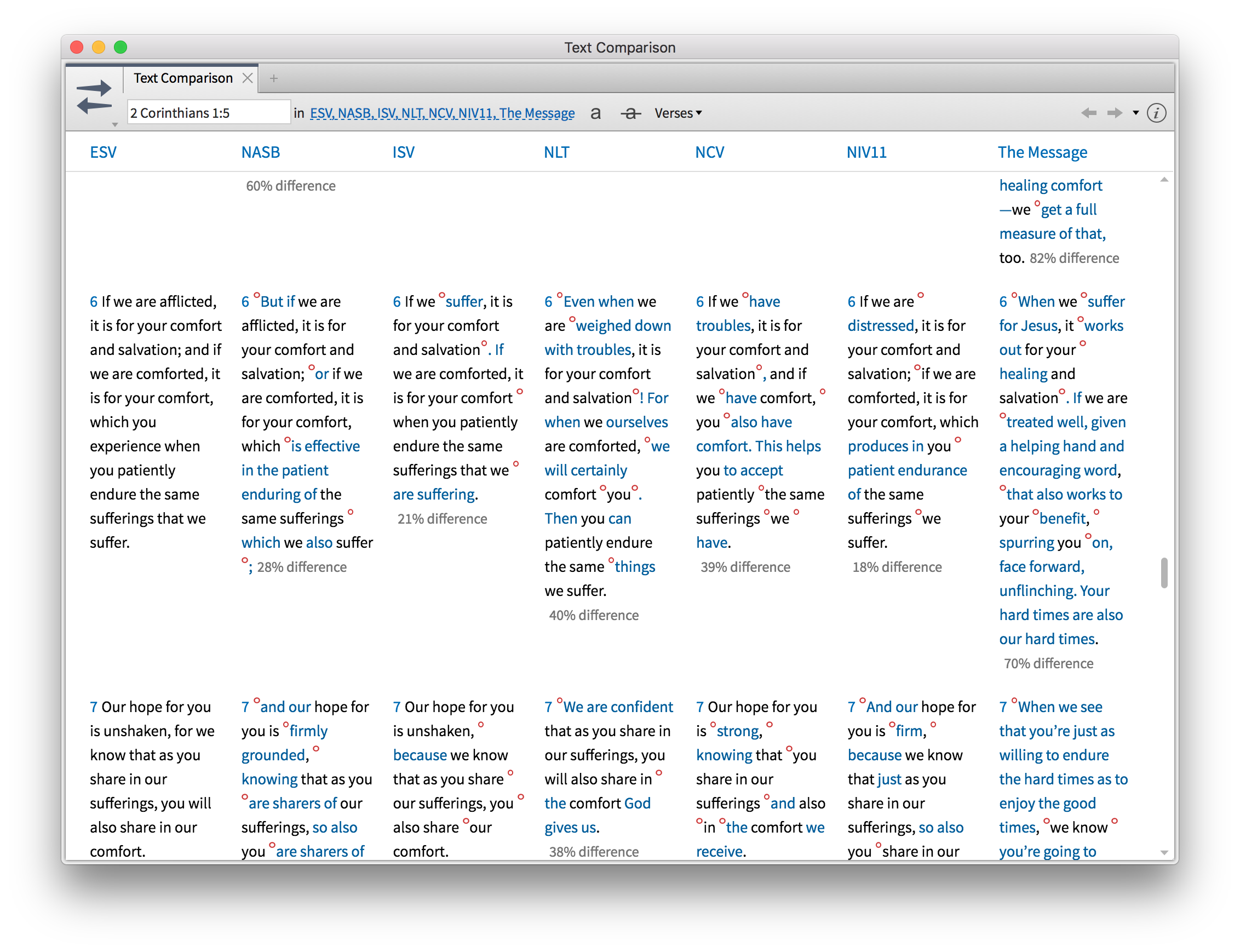The width and height of the screenshot is (1240, 952).
Task: Click the Text Comparison swap-arrows panel icon
Action: coord(94,96)
